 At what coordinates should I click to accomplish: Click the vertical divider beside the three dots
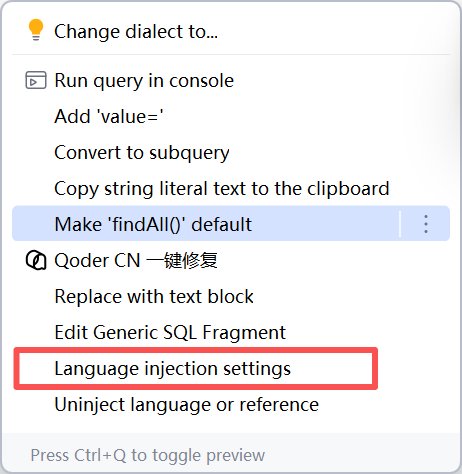point(400,224)
